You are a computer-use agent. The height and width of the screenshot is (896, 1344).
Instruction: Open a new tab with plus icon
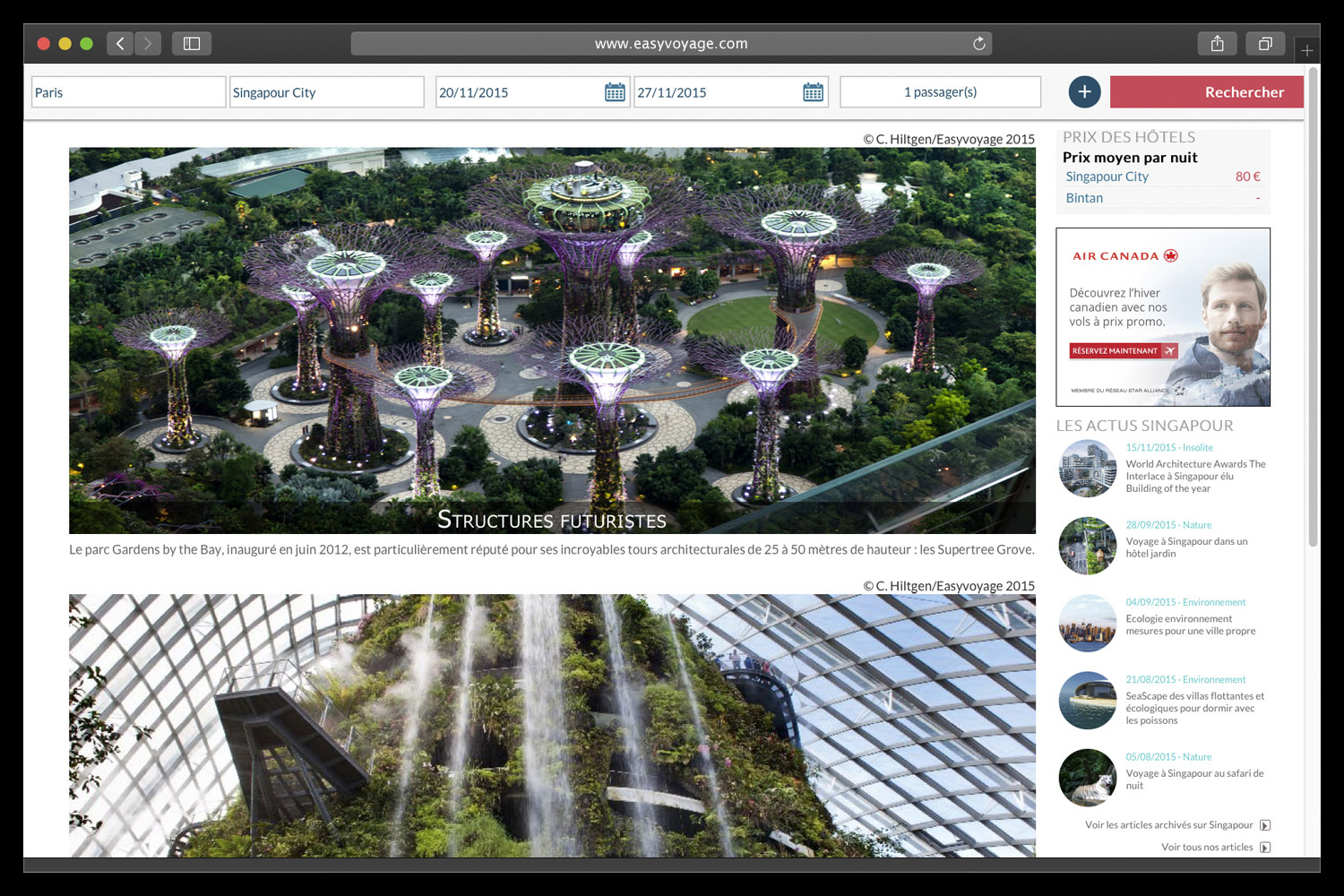click(1307, 50)
